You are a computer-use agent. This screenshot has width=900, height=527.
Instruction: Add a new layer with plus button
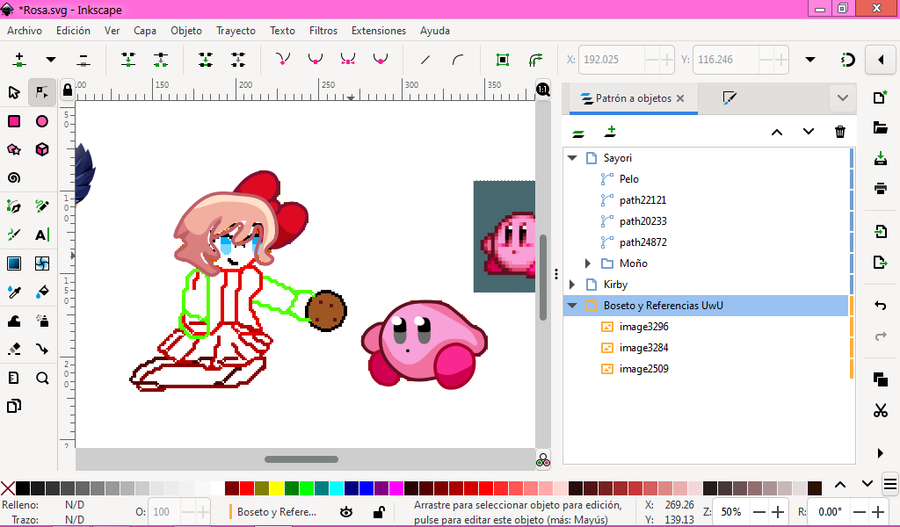pos(610,132)
